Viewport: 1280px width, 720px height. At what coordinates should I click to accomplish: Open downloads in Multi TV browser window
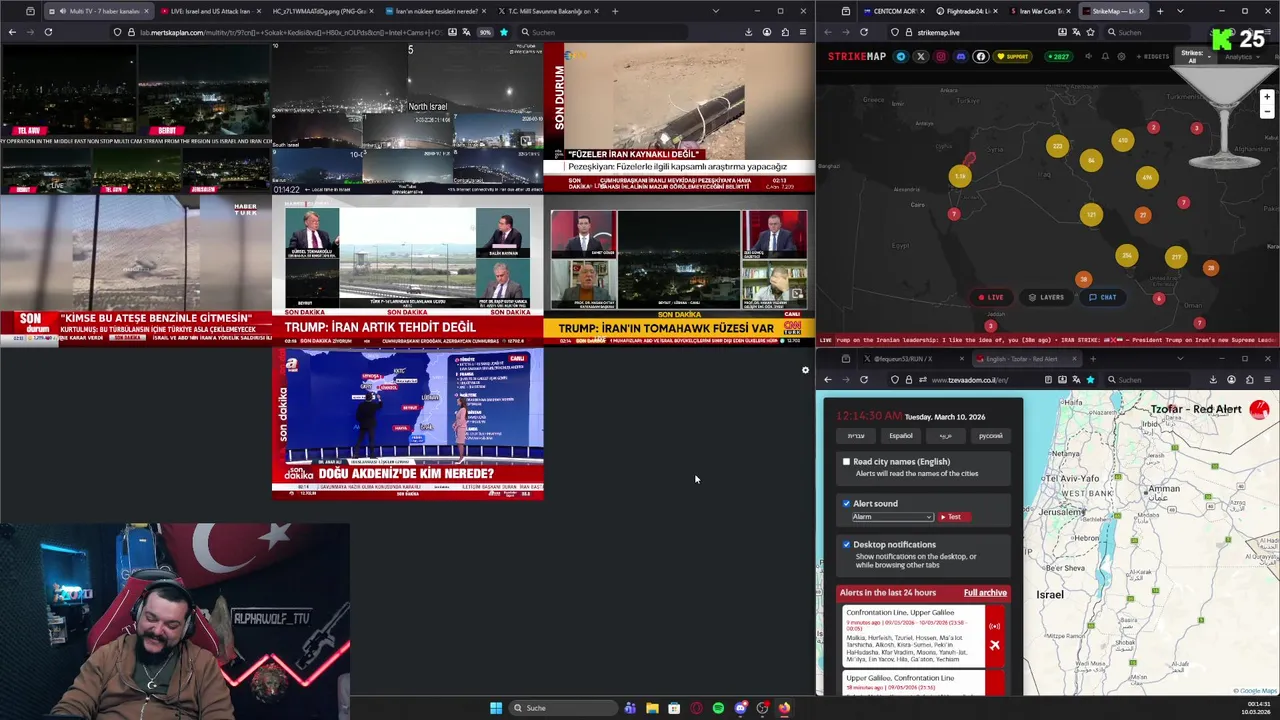pos(749,32)
